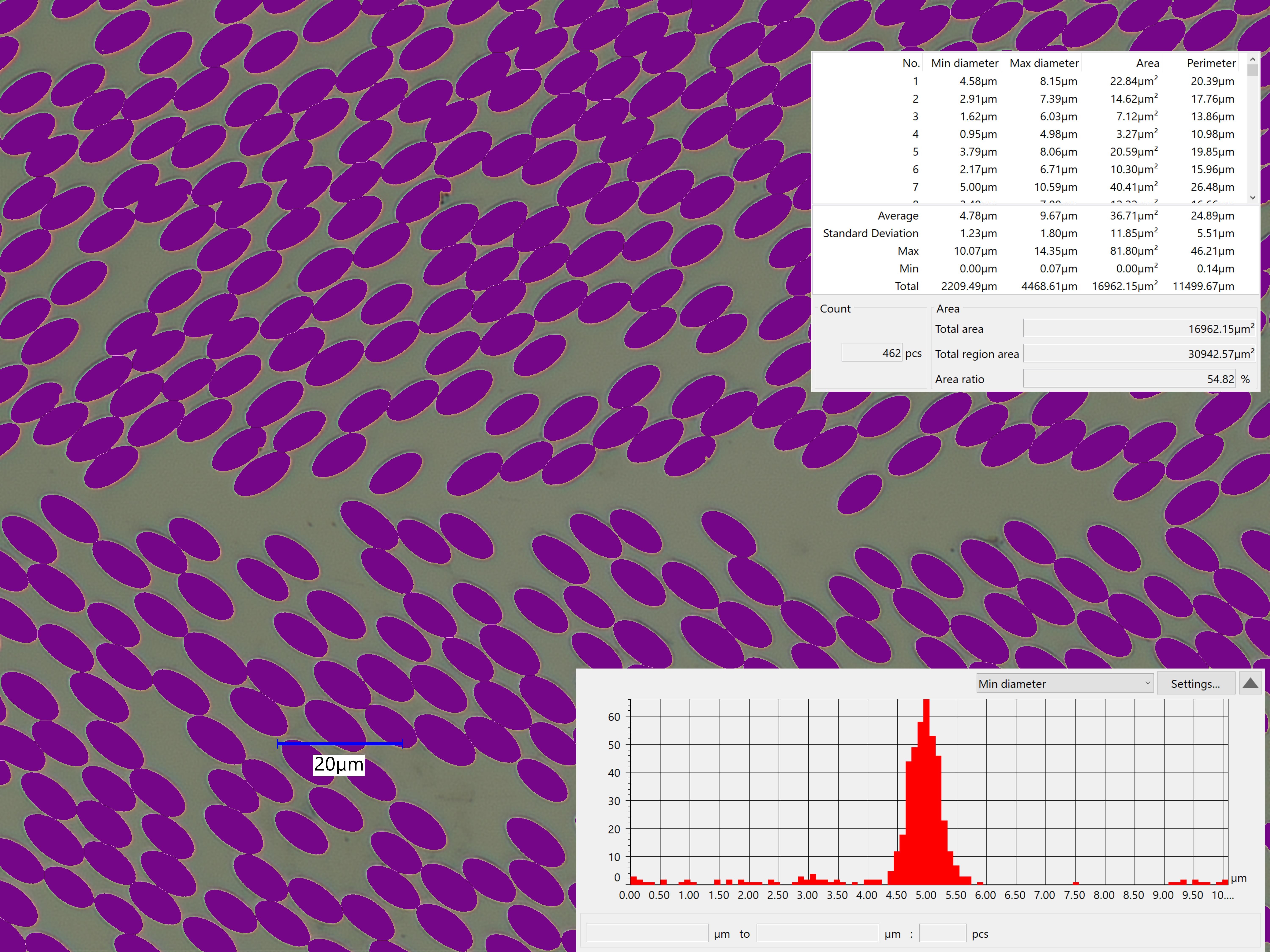Image resolution: width=1270 pixels, height=952 pixels.
Task: Open the Min diameter histogram dropdown
Action: pos(1065,684)
